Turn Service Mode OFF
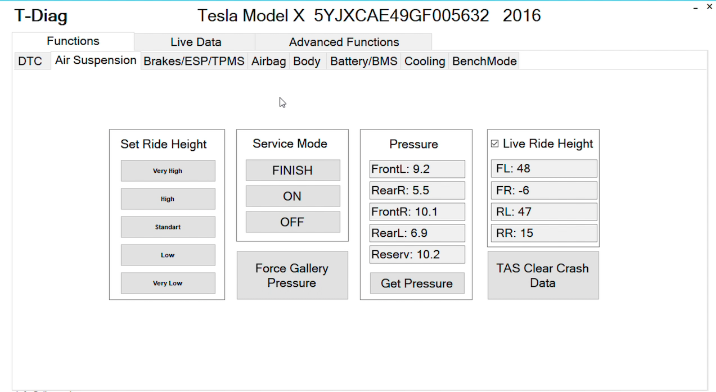 tap(293, 222)
